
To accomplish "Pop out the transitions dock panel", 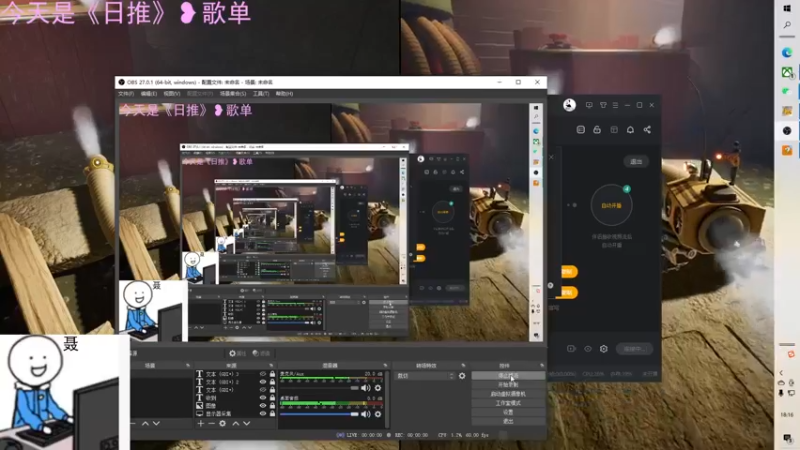I will click(x=463, y=365).
